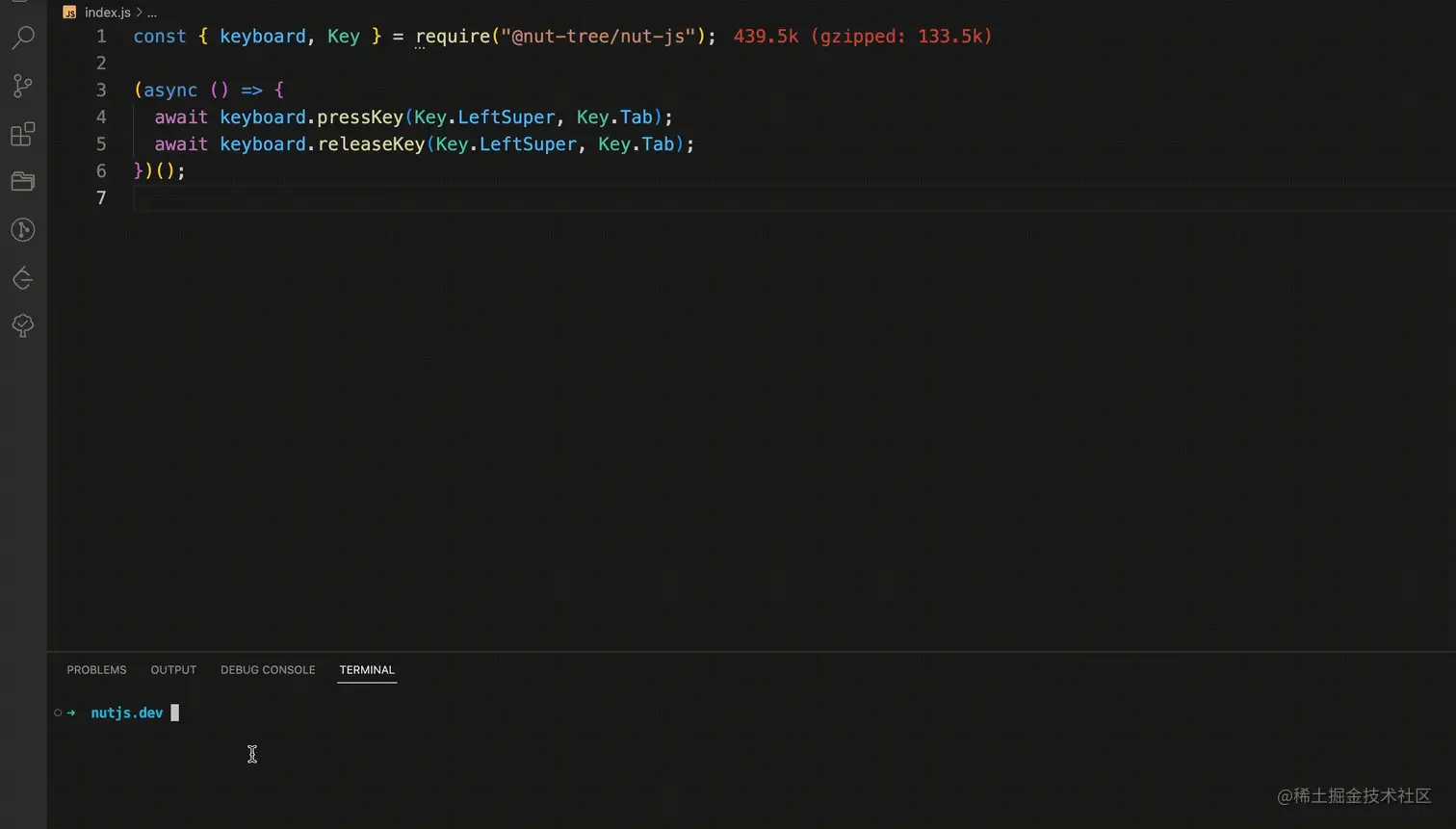Open the OUTPUT panel
1456x829 pixels.
[172, 669]
